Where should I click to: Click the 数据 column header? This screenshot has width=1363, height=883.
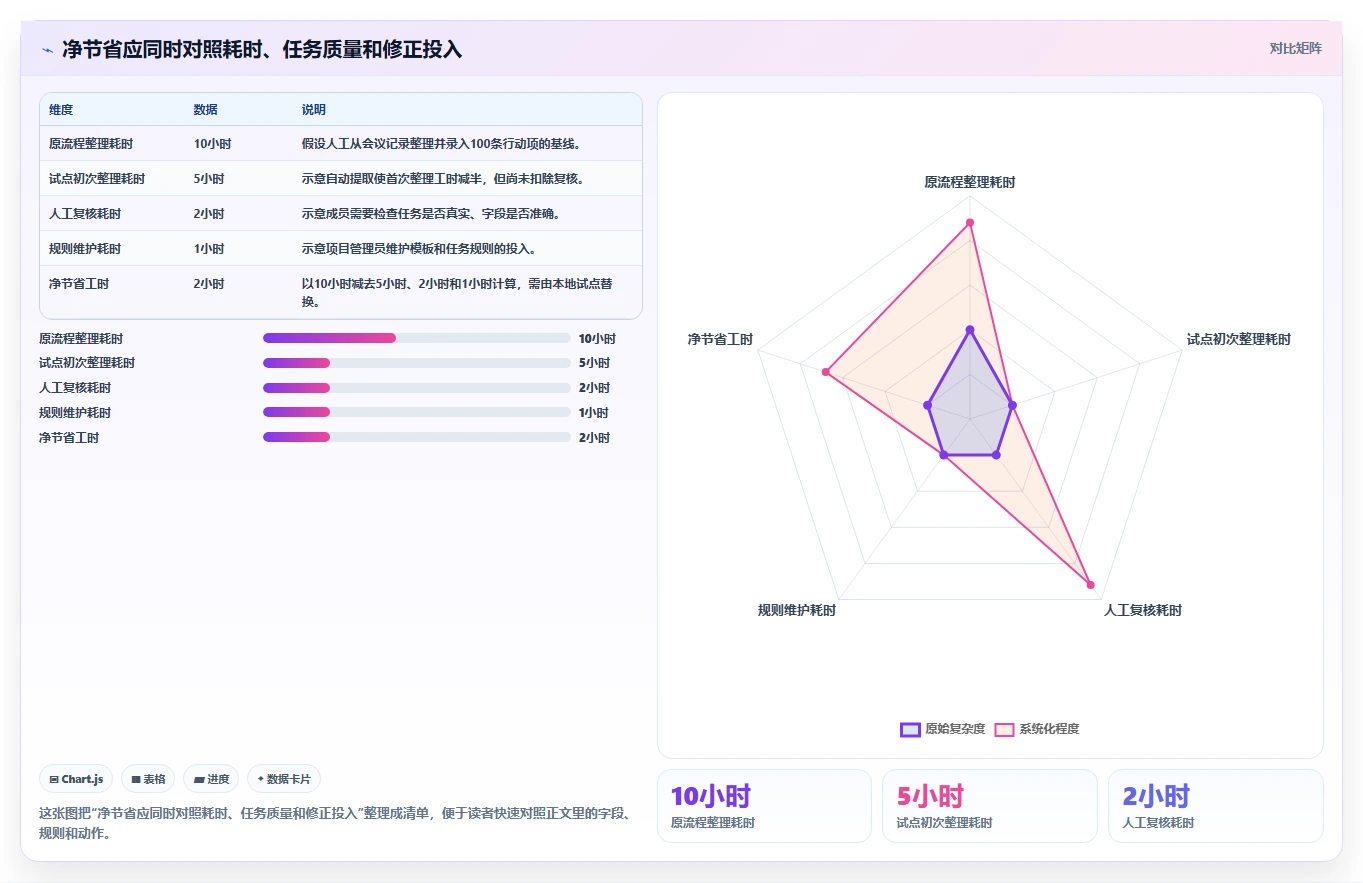coord(205,109)
